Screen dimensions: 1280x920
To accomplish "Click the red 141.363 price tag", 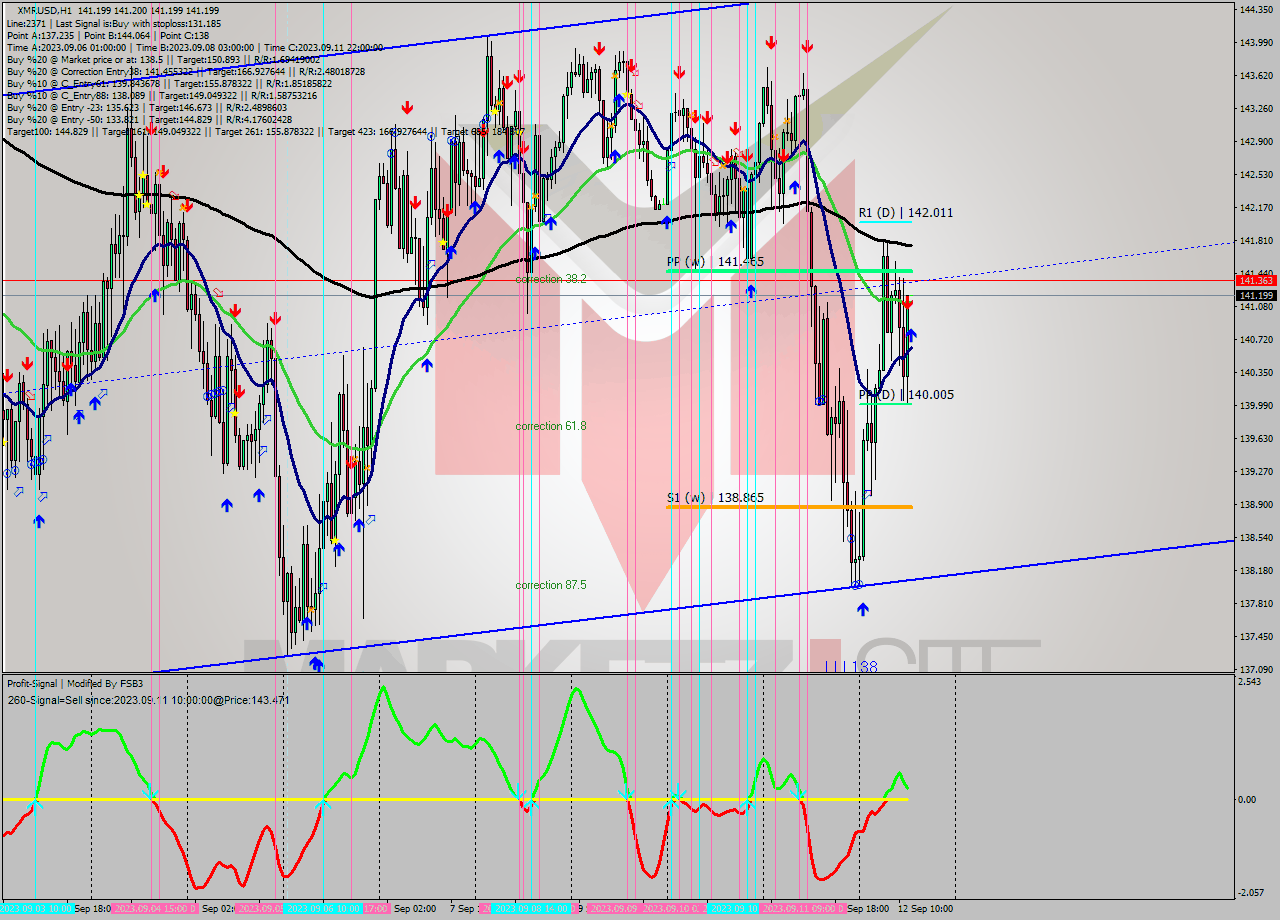I will coord(1255,281).
